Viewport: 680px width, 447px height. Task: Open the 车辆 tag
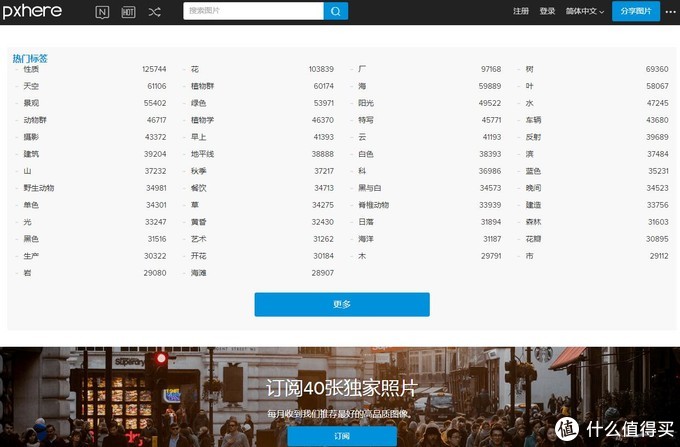coord(533,120)
